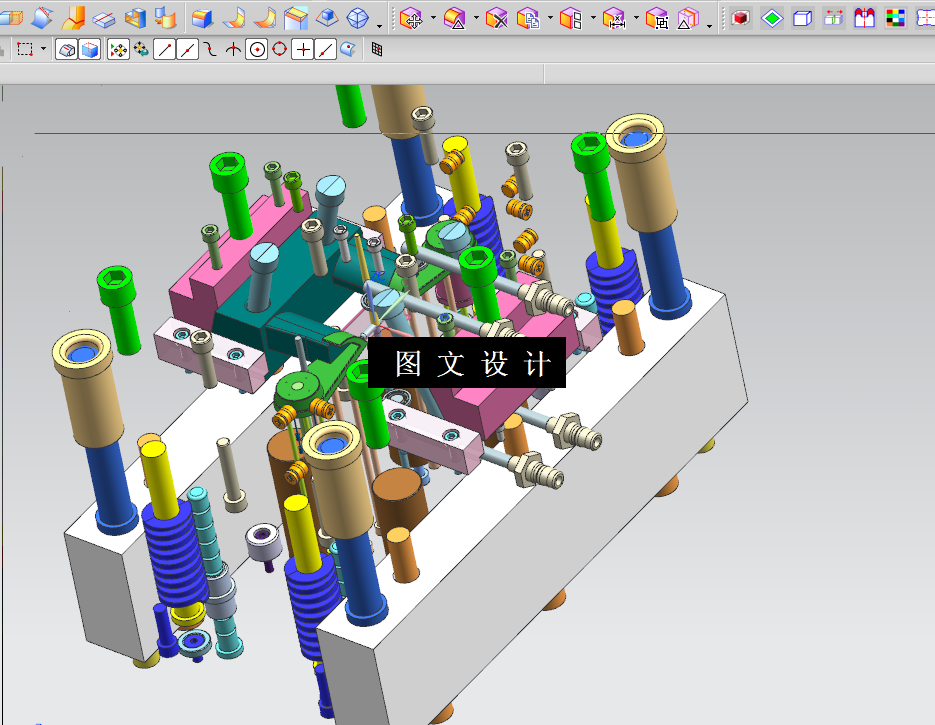The image size is (935, 725).
Task: Open the feature toolbar overflow arrow
Action: pos(380,26)
